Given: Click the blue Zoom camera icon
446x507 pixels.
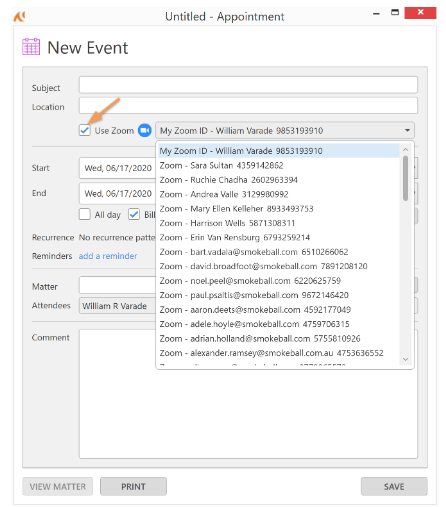Looking at the screenshot, I should coord(145,130).
